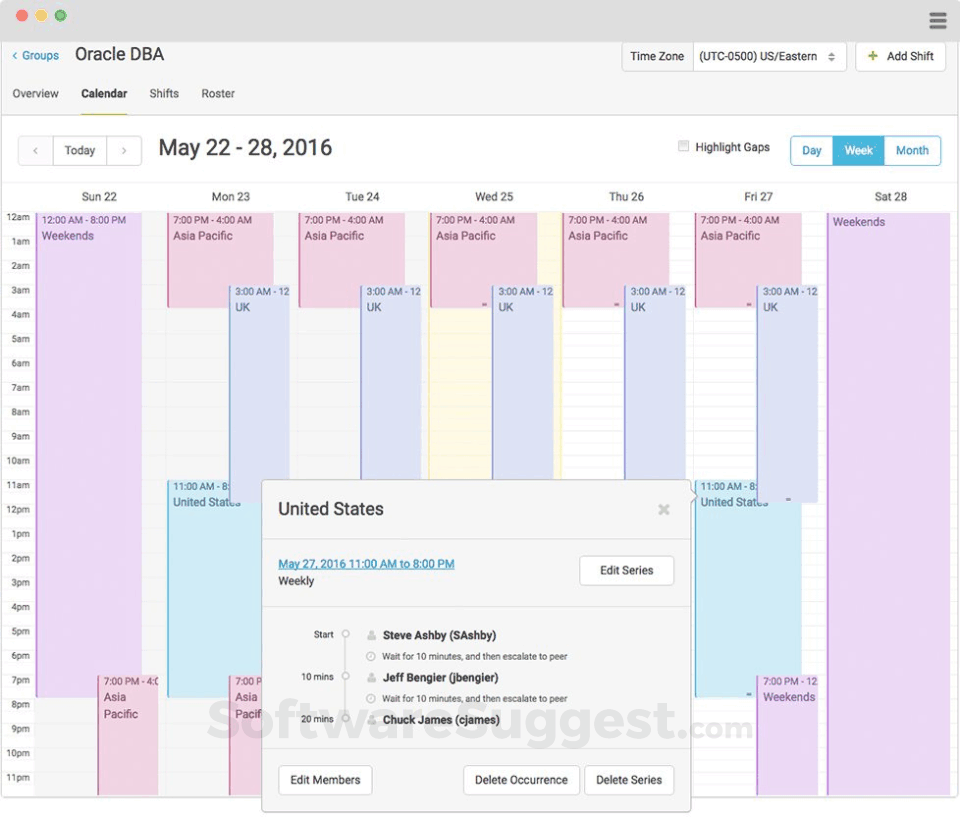This screenshot has width=960, height=818.
Task: Click Delete Occurrence for the United States shift
Action: [x=520, y=780]
